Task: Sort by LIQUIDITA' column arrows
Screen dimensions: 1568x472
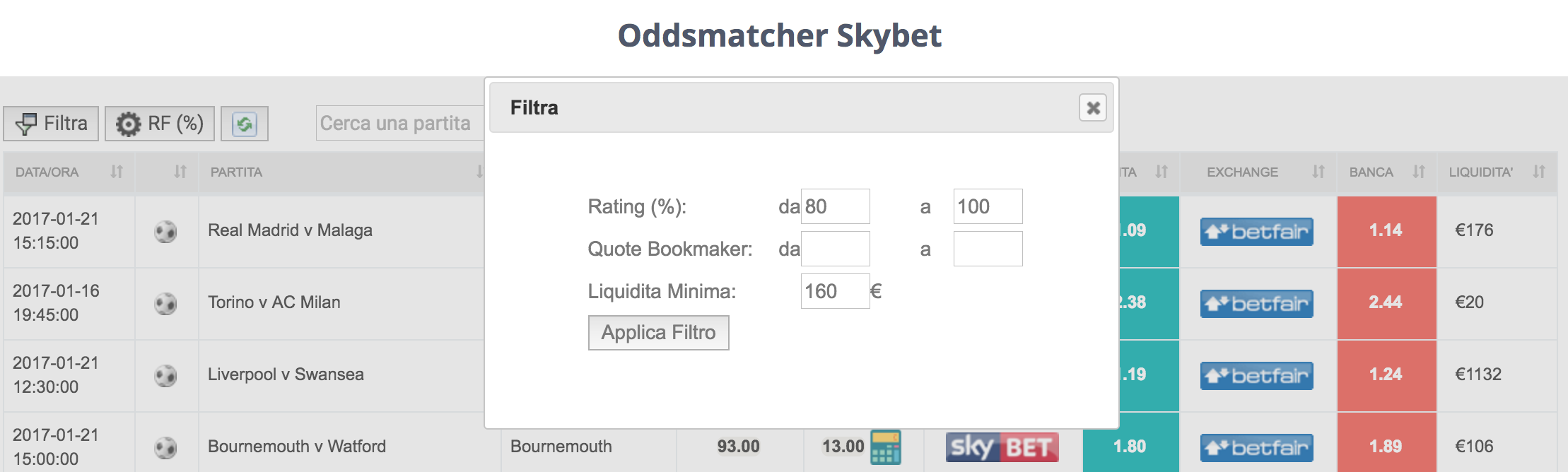Action: coord(1539,172)
